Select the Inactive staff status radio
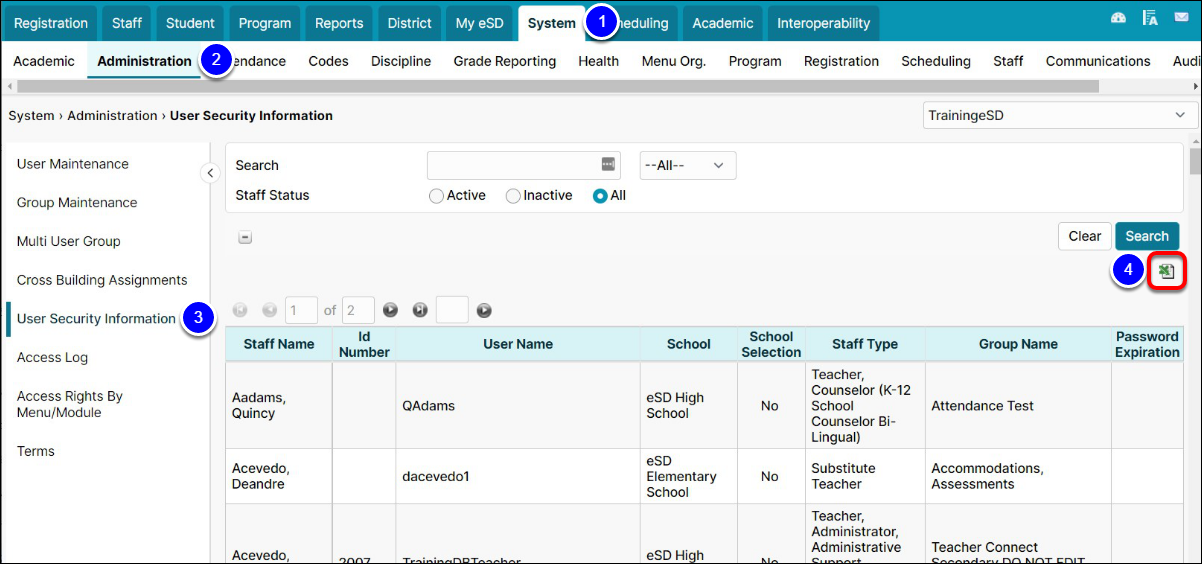 pos(513,196)
